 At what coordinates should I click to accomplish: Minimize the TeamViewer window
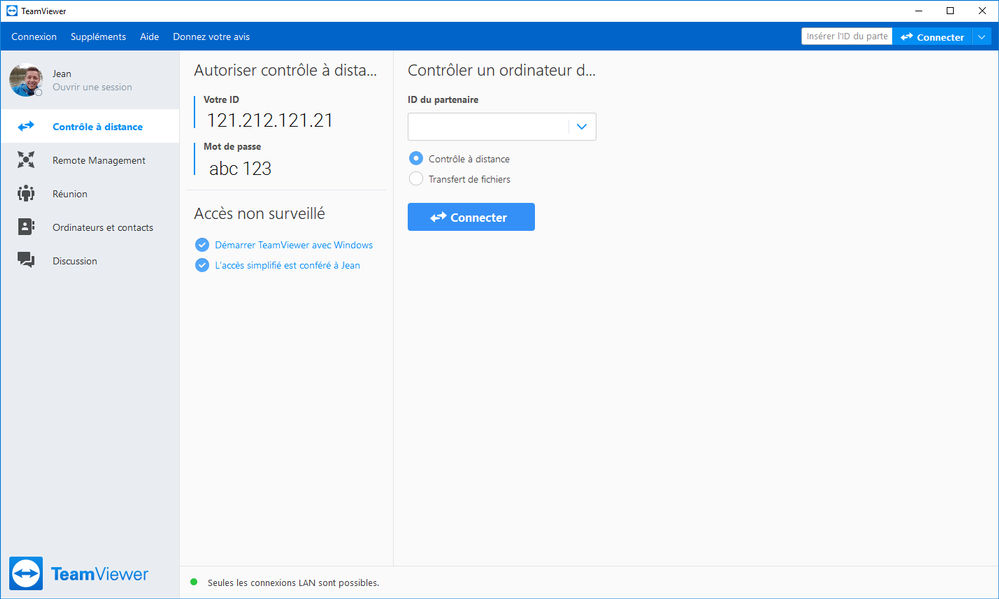pyautogui.click(x=919, y=11)
